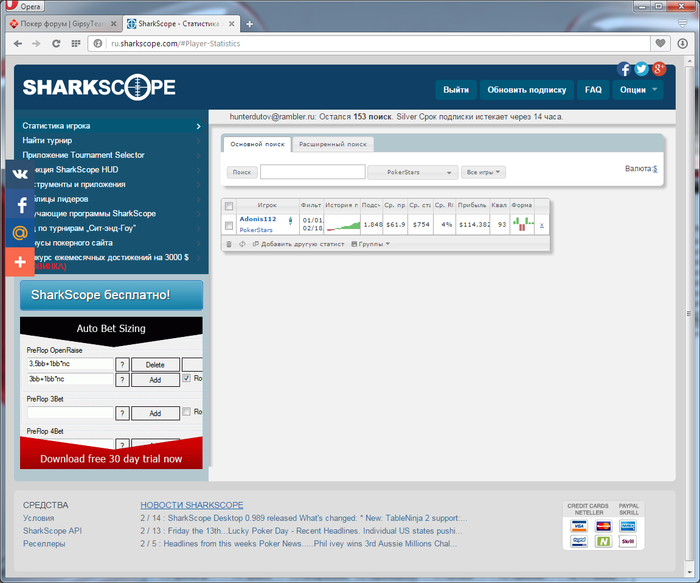Image resolution: width=700 pixels, height=583 pixels.
Task: Share via Mail.ru @ sidebar icon
Action: [x=20, y=233]
